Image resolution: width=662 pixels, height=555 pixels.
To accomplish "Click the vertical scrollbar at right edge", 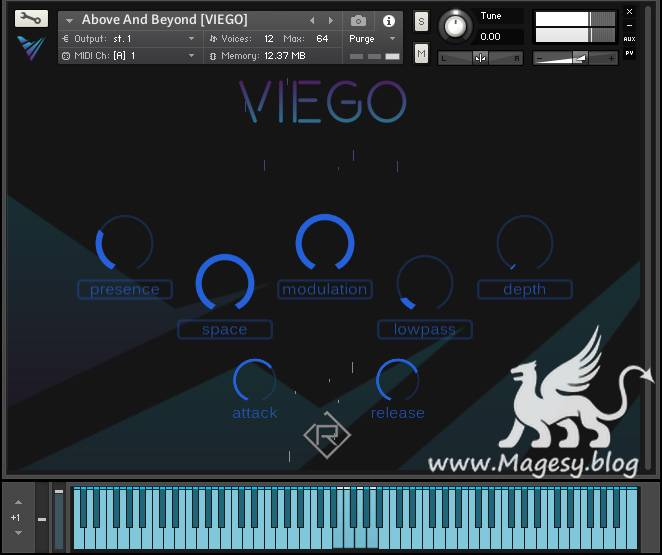I will point(648,236).
